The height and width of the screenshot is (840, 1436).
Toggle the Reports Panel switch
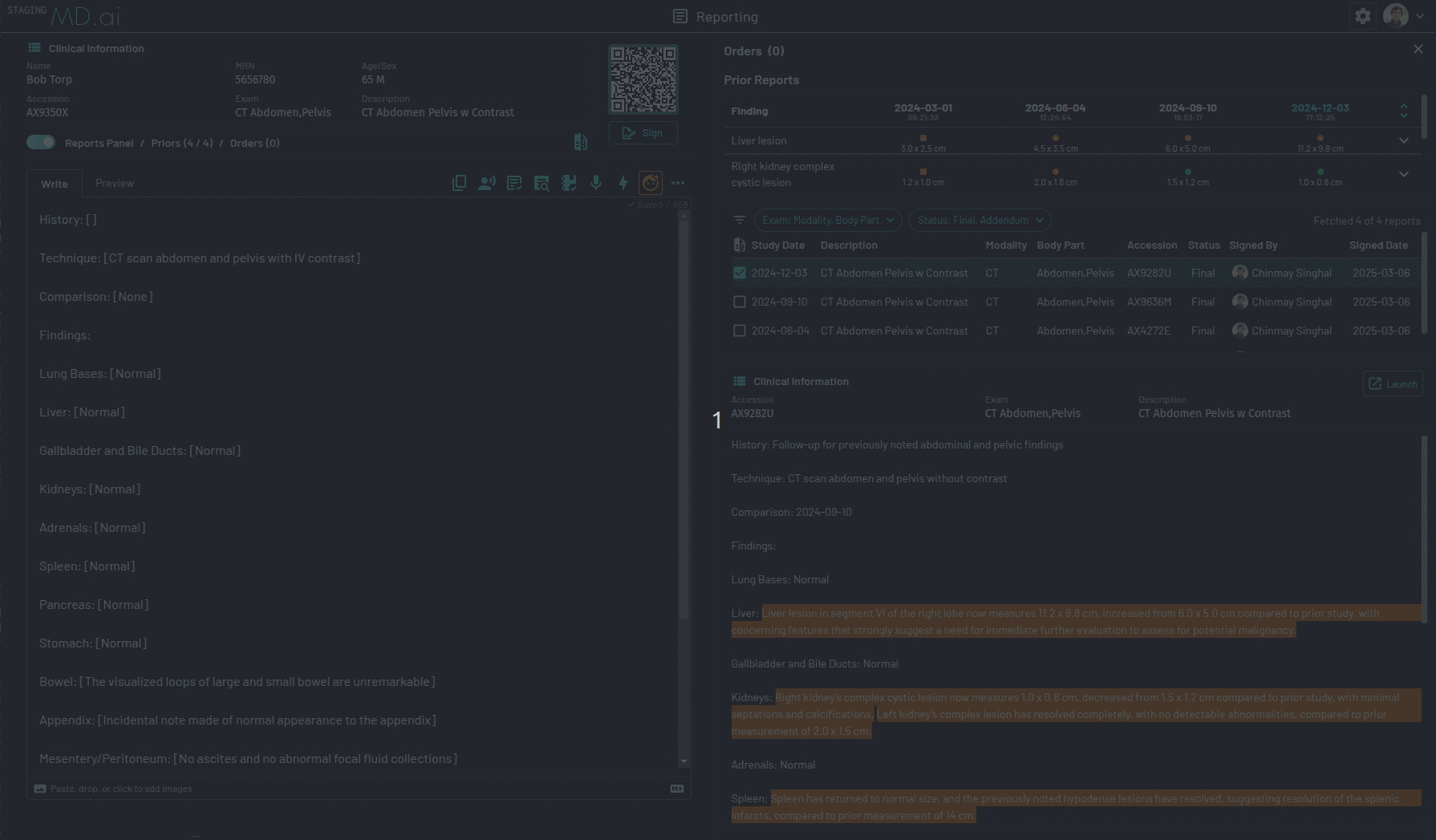[40, 141]
